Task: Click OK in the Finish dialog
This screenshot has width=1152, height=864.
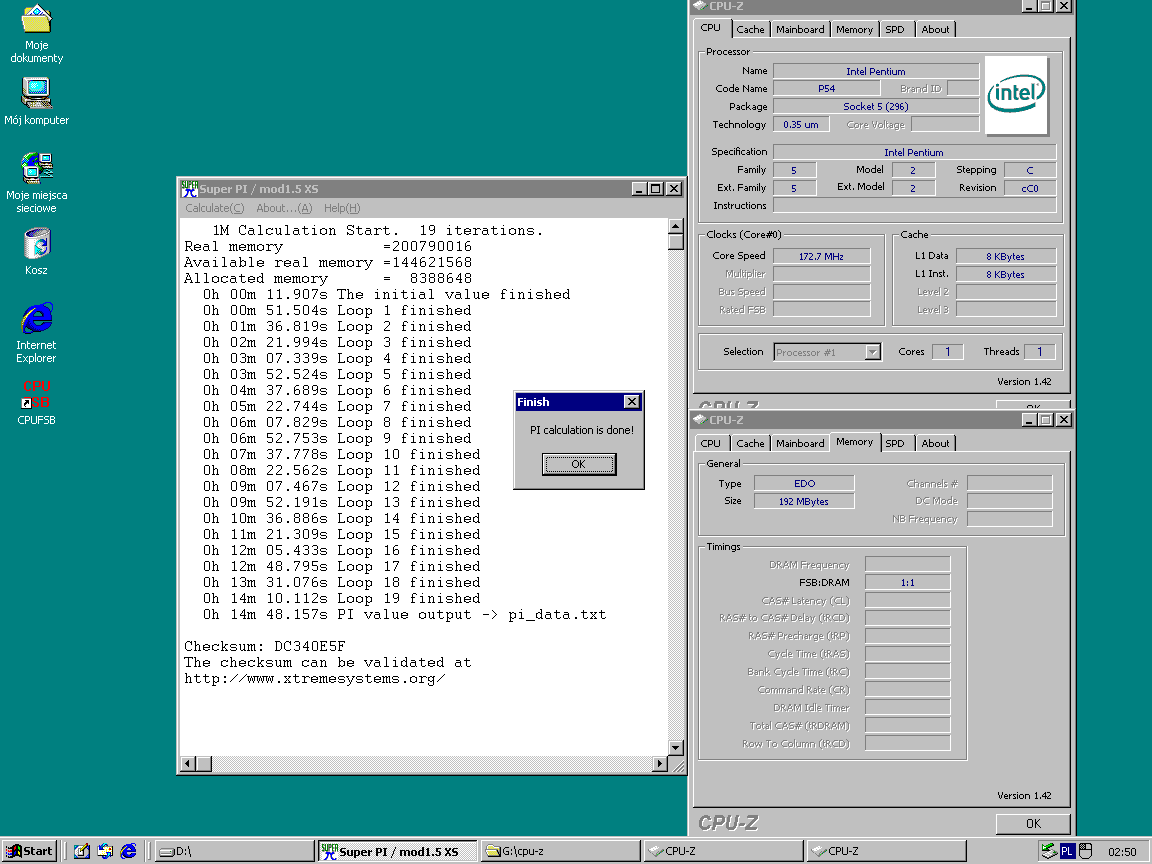Action: (x=579, y=464)
